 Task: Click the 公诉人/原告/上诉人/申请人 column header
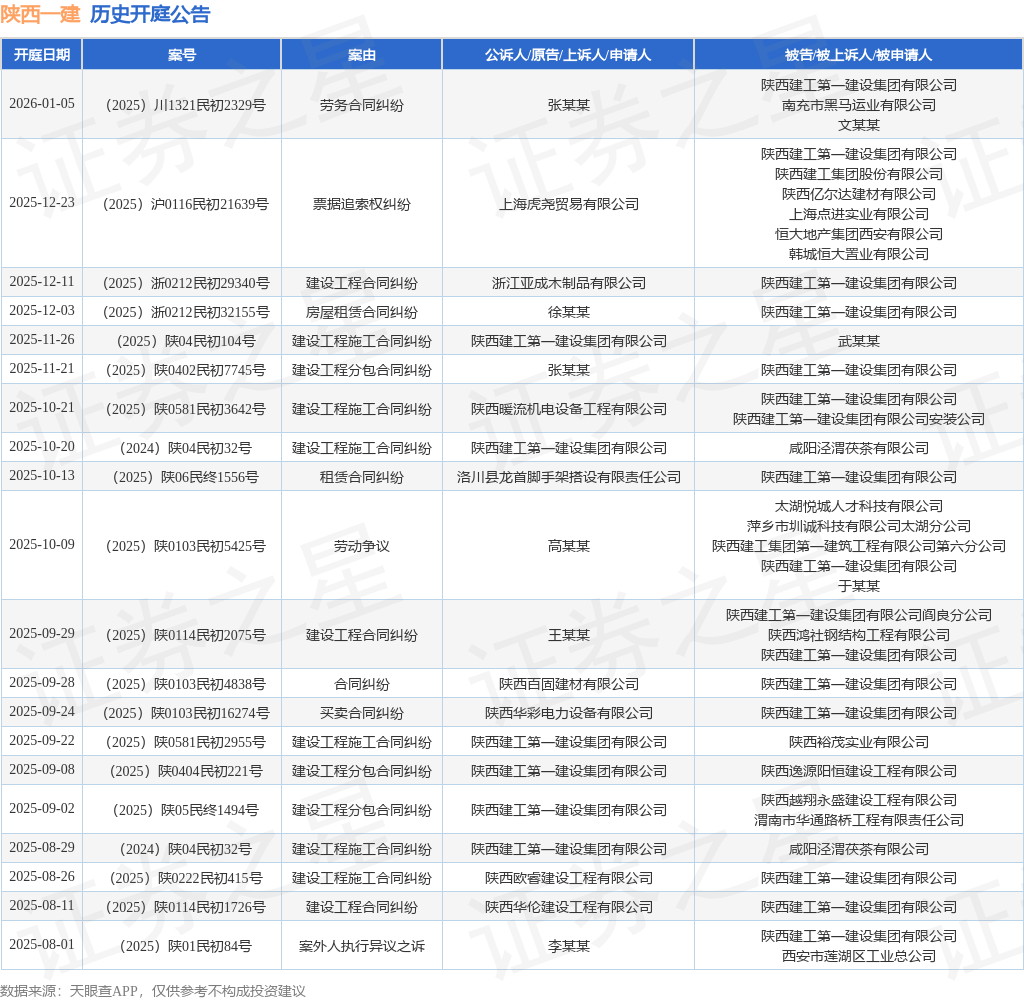point(568,55)
